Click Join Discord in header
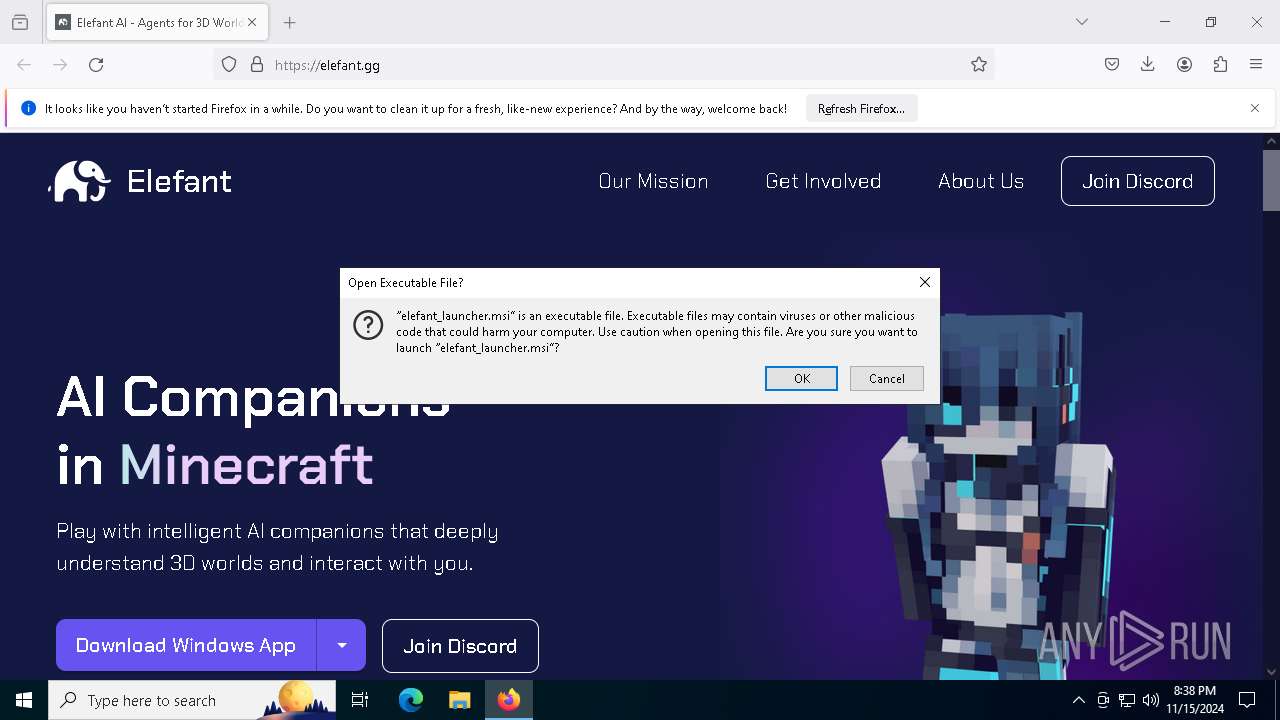The width and height of the screenshot is (1280, 720). (x=1137, y=181)
